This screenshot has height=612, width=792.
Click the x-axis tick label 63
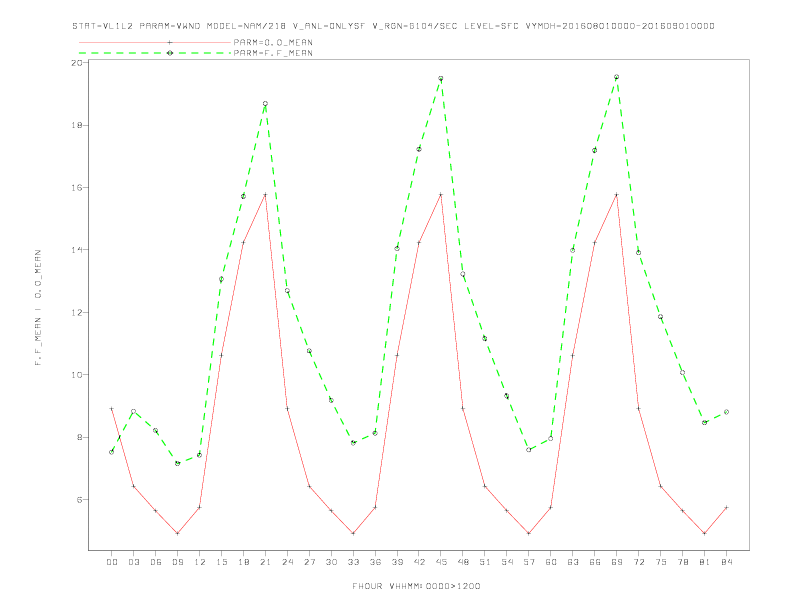tap(573, 562)
